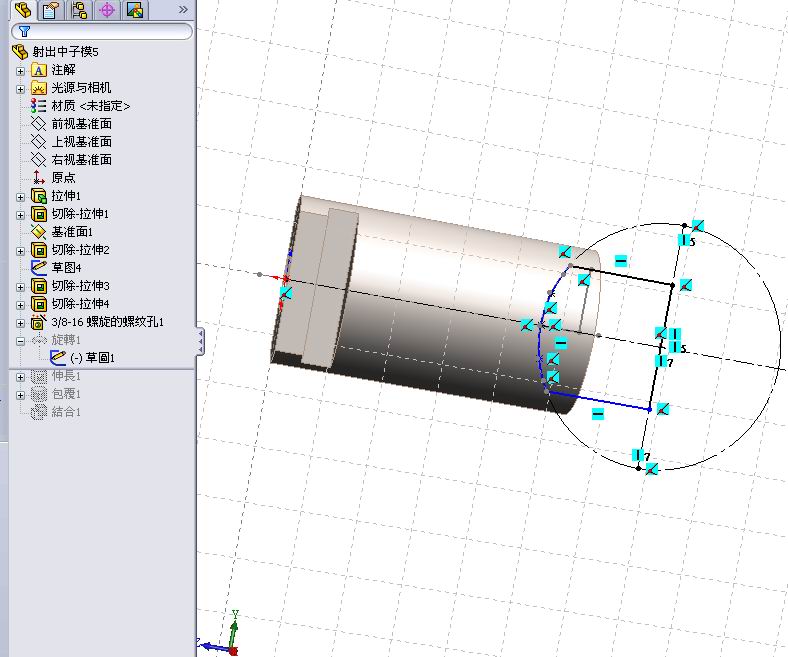Expand the hidden manager tabs chevron
This screenshot has height=657, width=788.
coord(183,9)
